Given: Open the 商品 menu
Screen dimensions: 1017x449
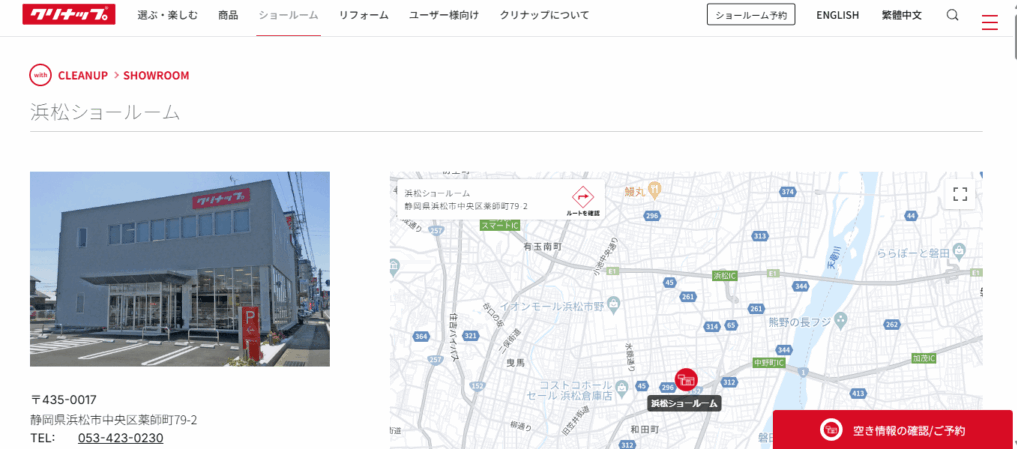Looking at the screenshot, I should tap(228, 15).
